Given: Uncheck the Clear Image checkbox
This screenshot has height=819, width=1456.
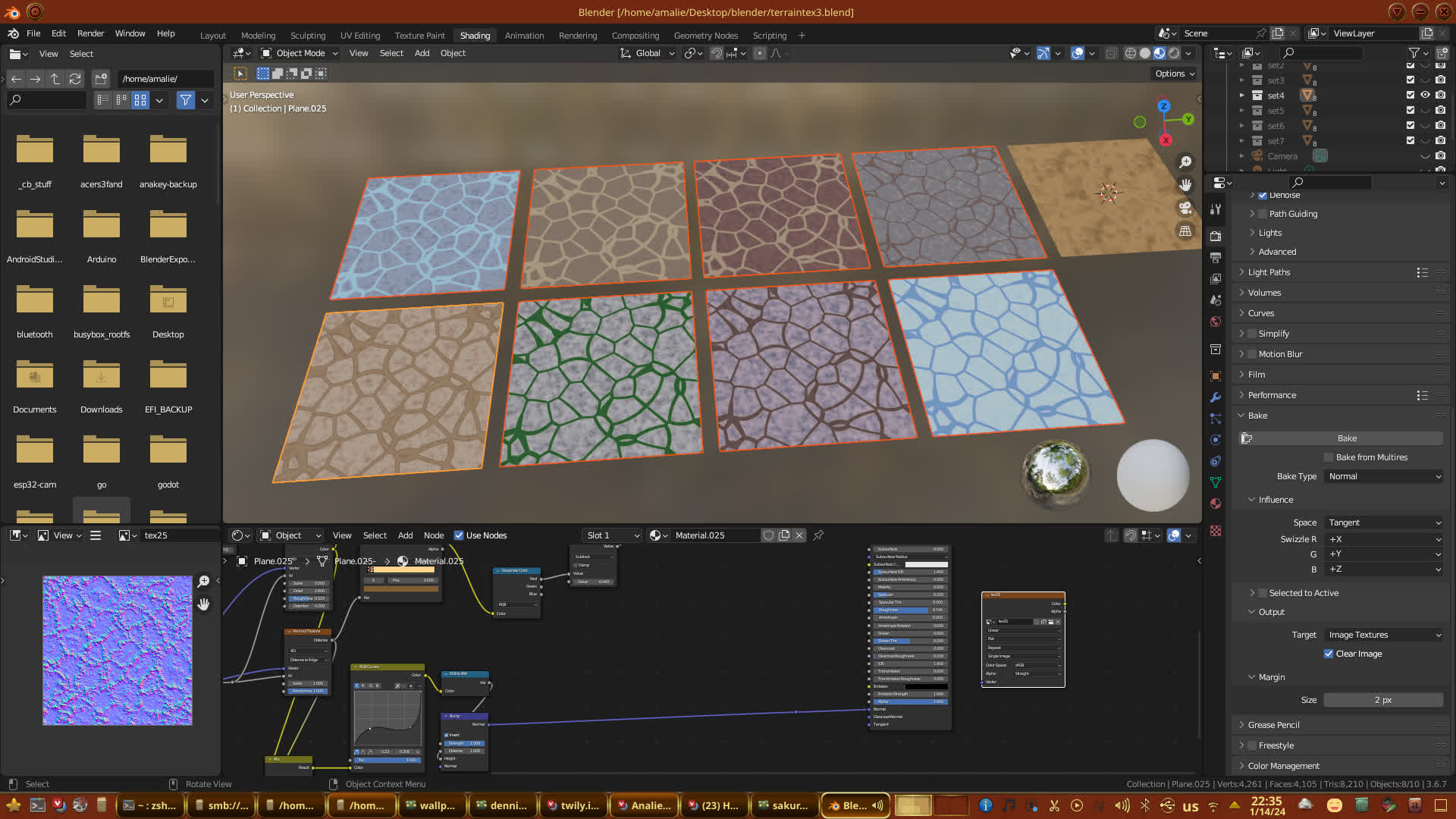Looking at the screenshot, I should pos(1329,654).
